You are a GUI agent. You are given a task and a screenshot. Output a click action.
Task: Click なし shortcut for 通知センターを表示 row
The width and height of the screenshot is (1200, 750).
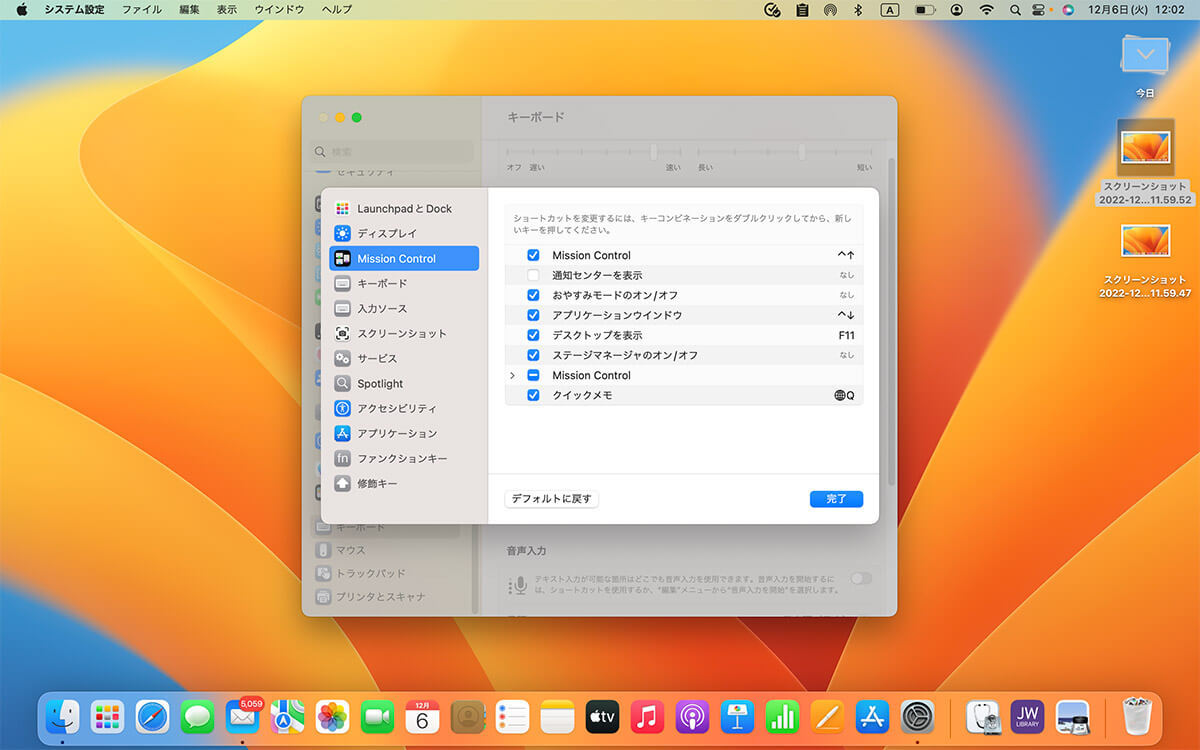pos(847,275)
